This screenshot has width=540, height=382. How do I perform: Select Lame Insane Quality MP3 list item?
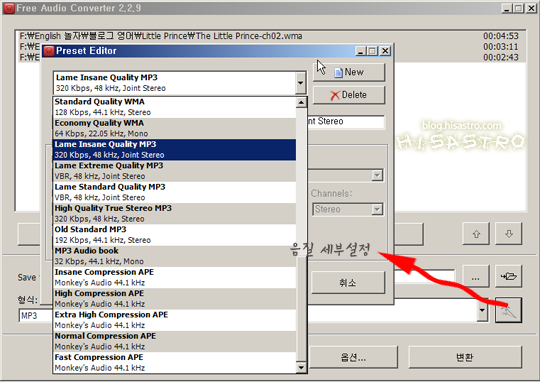click(175, 150)
